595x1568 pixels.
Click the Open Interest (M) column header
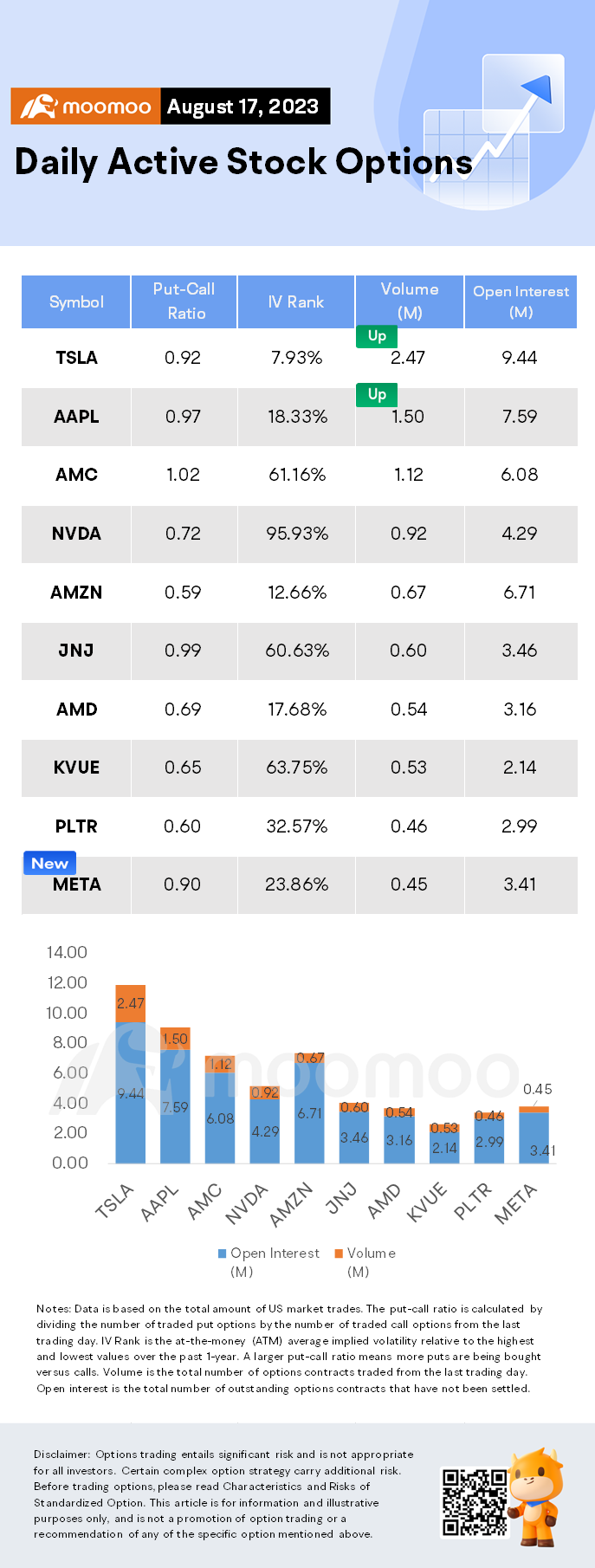point(521,301)
